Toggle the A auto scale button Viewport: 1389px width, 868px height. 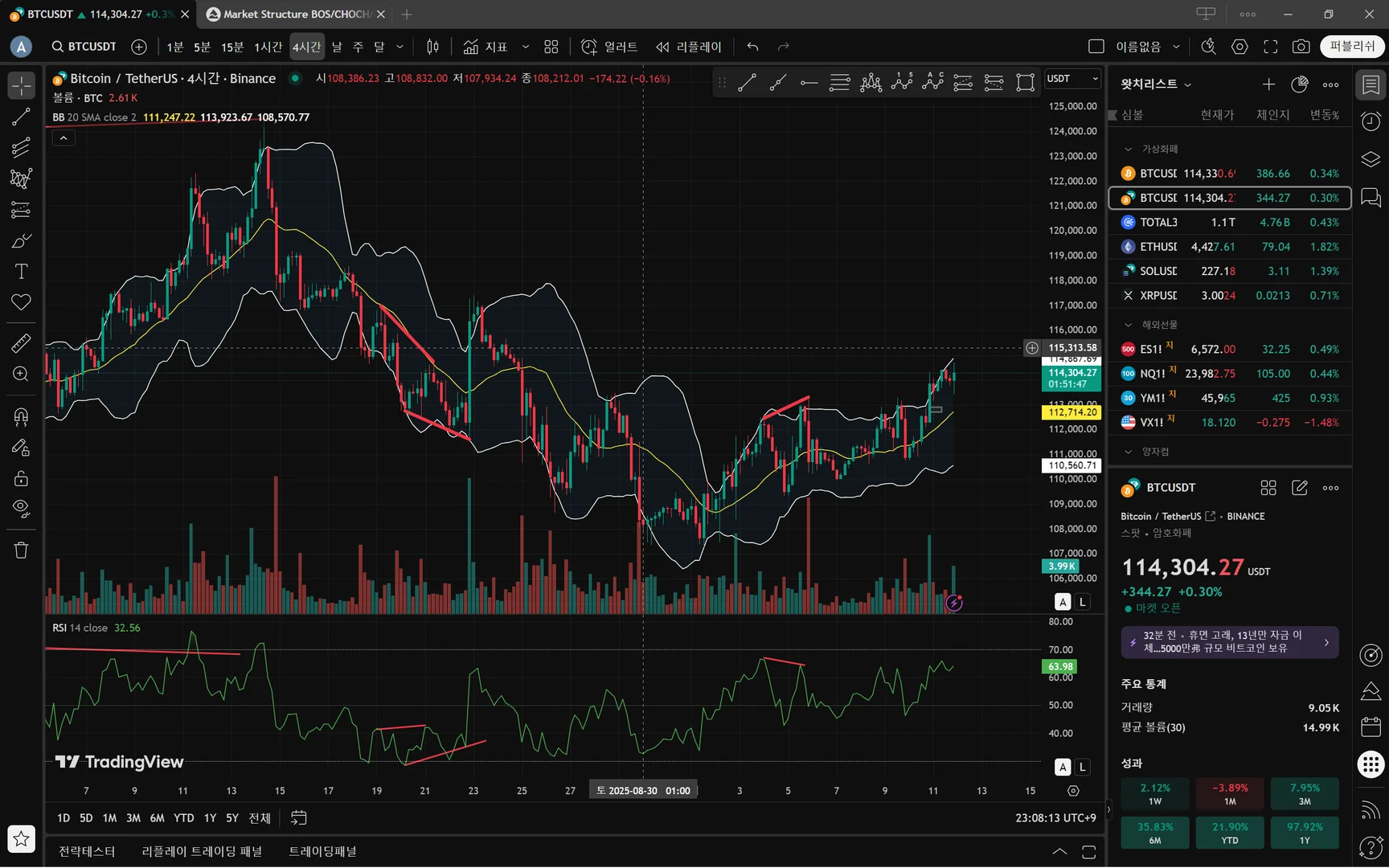(1063, 602)
